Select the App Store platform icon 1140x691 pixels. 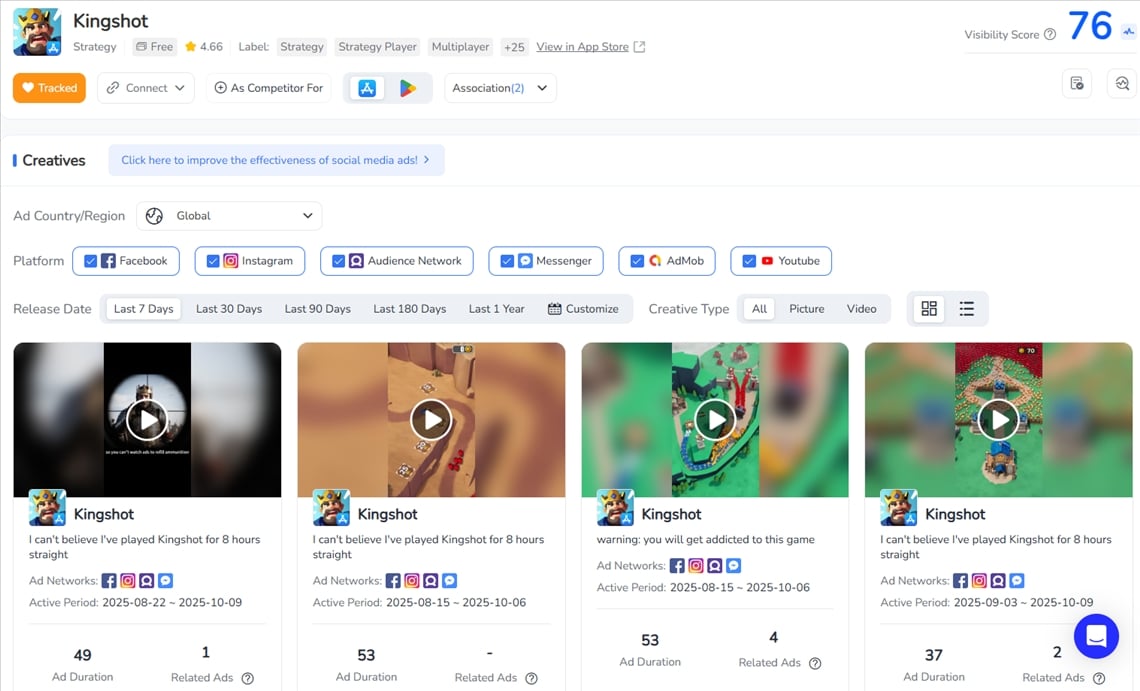coord(367,88)
